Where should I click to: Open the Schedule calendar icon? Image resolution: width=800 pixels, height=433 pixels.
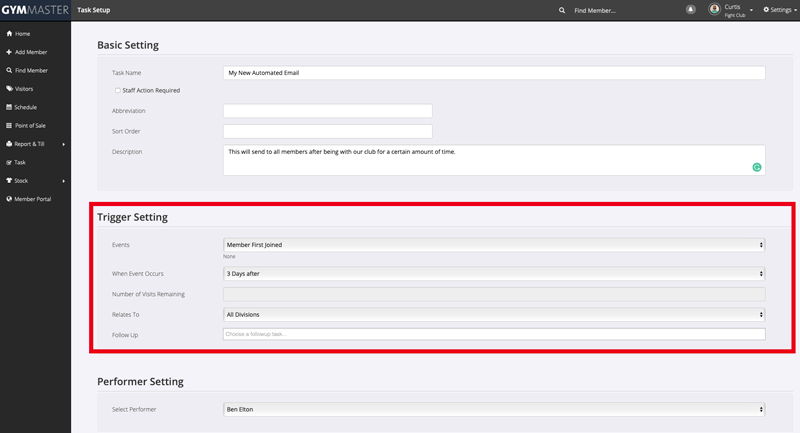point(9,107)
